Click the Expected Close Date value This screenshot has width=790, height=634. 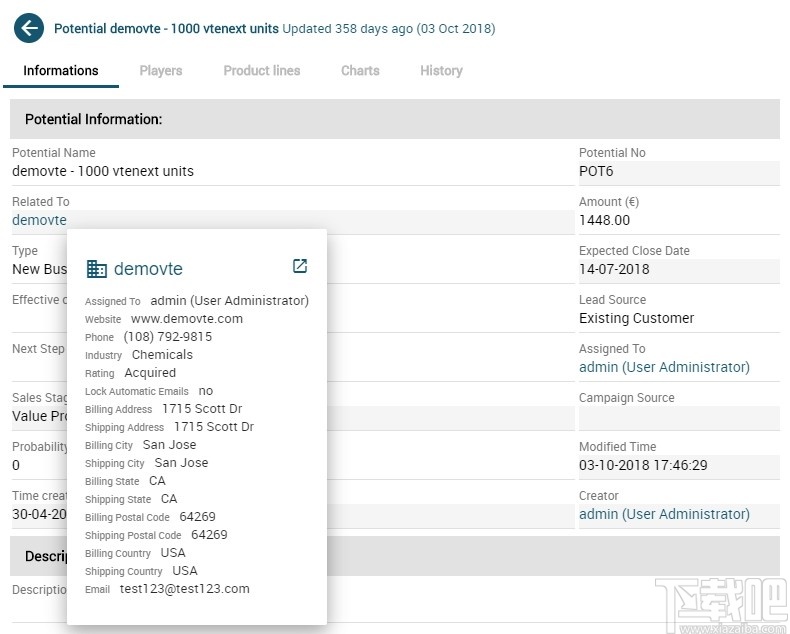coord(614,269)
